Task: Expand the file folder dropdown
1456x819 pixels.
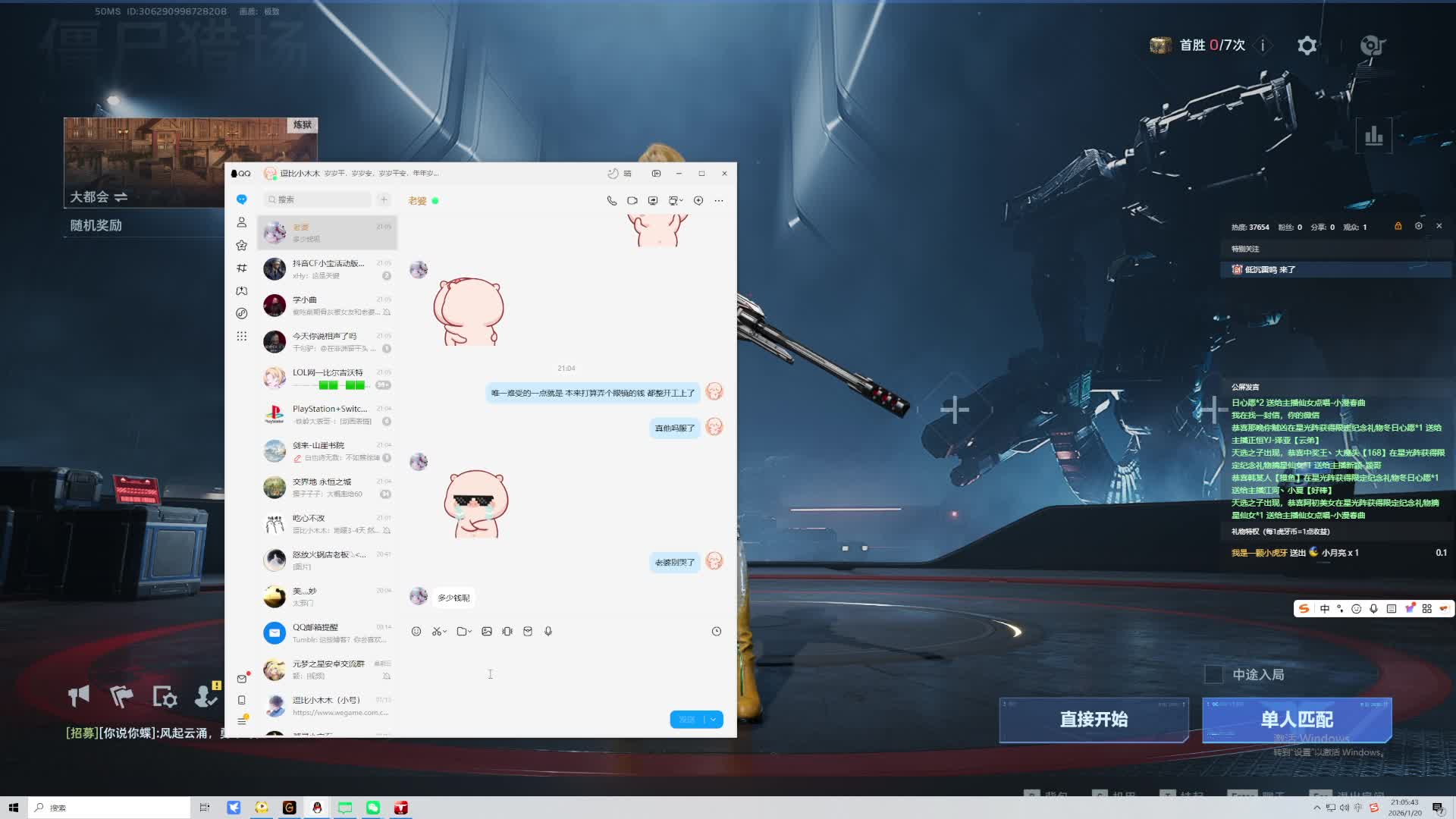Action: pyautogui.click(x=470, y=632)
